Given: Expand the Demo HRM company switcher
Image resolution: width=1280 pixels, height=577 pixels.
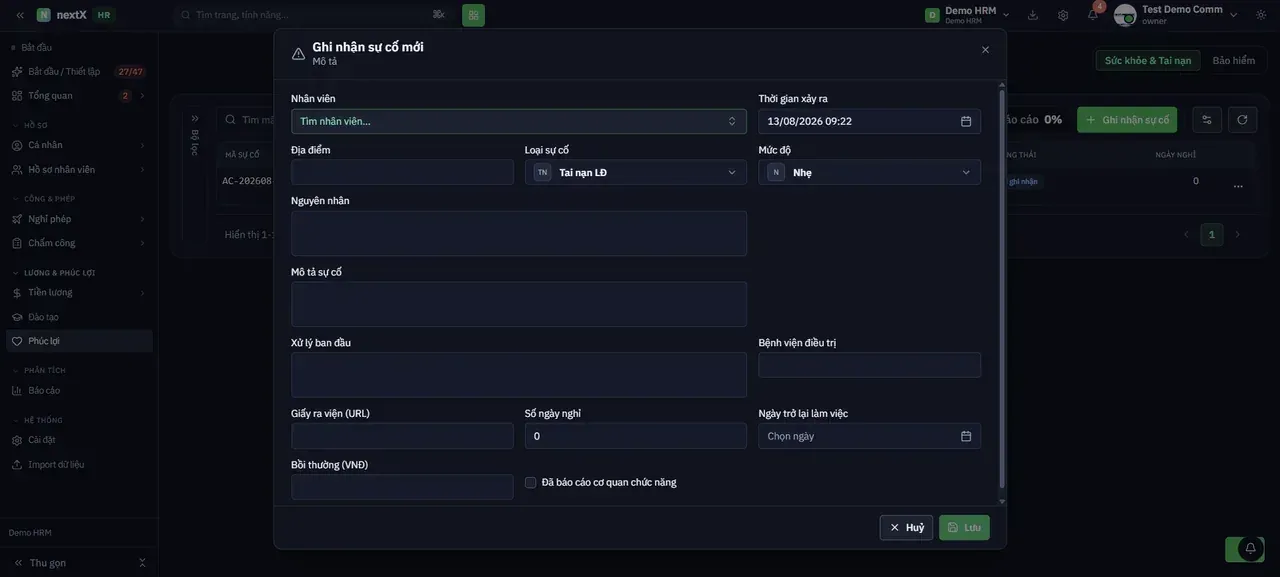Looking at the screenshot, I should [x=966, y=15].
